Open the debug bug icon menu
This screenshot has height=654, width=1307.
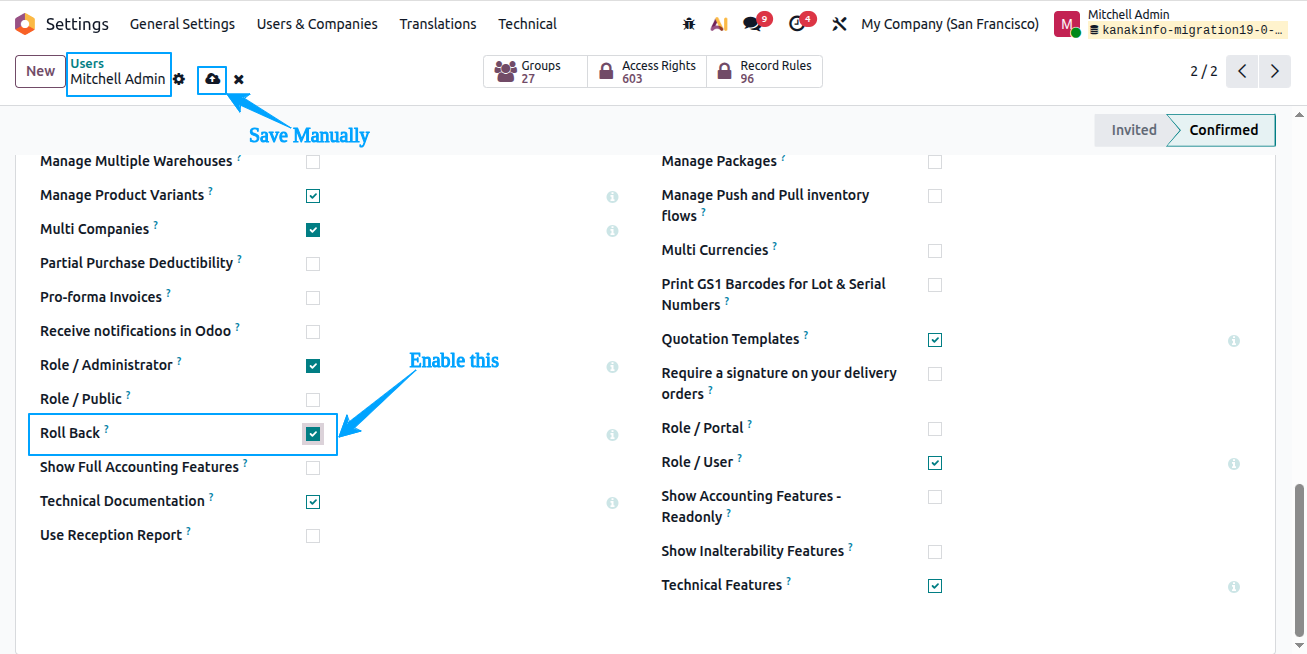tap(688, 24)
